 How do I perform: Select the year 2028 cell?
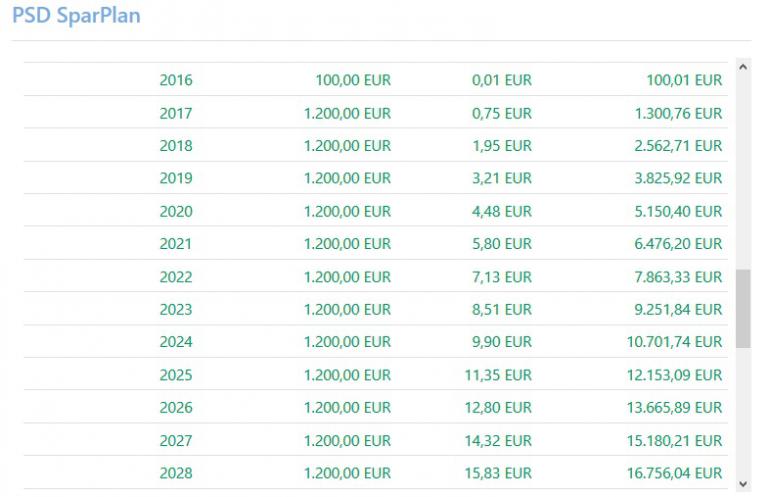click(176, 473)
